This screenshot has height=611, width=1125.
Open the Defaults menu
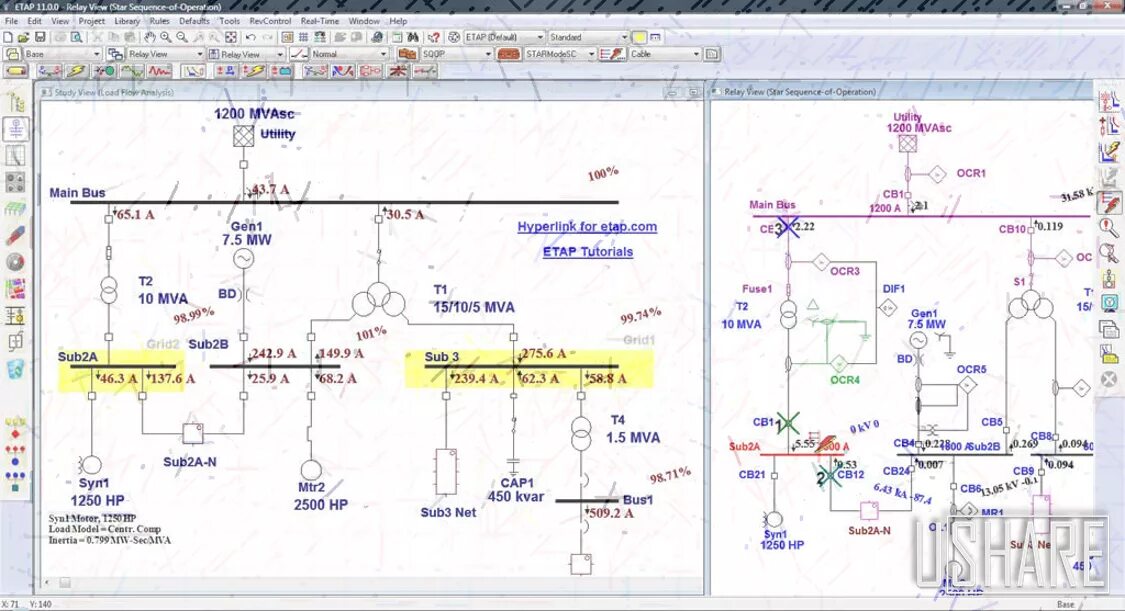(x=194, y=22)
